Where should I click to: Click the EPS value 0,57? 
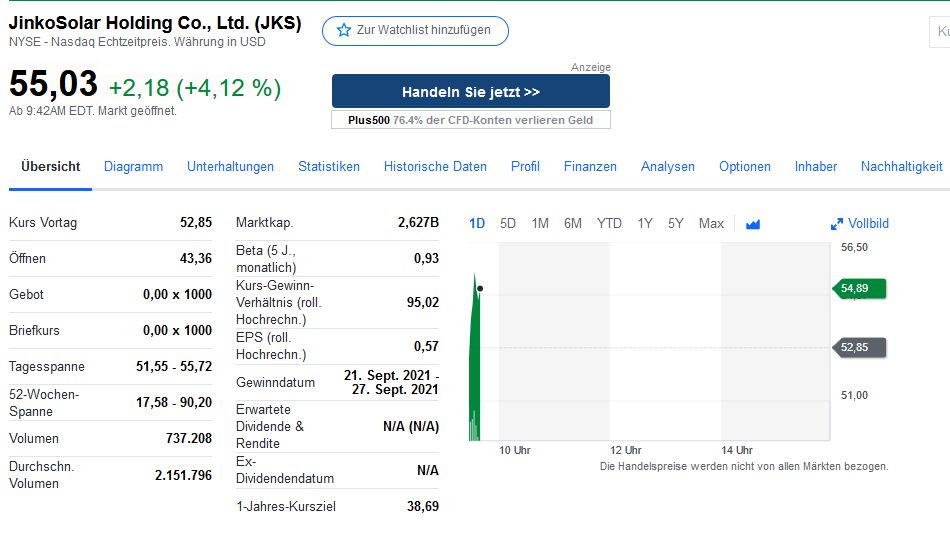pos(427,346)
